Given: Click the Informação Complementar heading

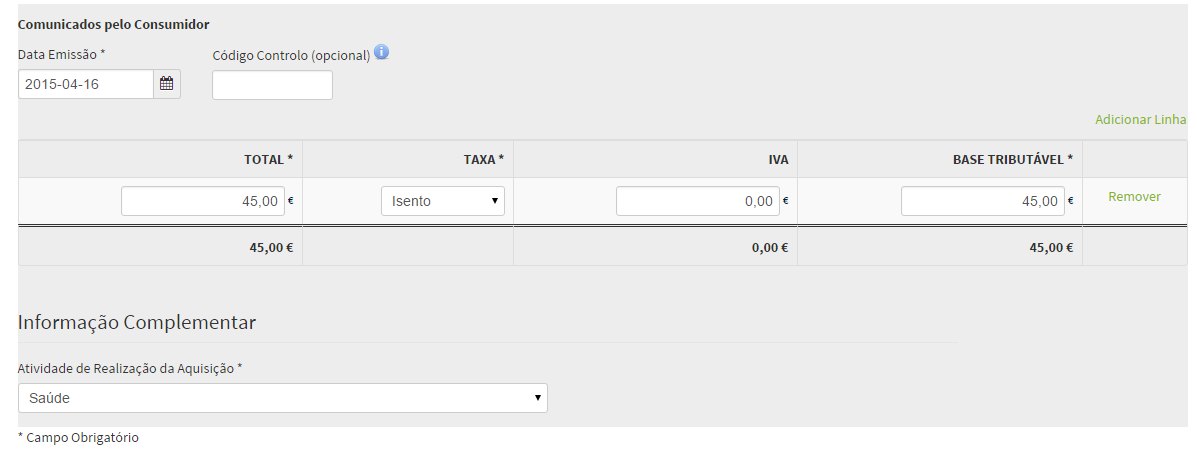Looking at the screenshot, I should (x=137, y=322).
